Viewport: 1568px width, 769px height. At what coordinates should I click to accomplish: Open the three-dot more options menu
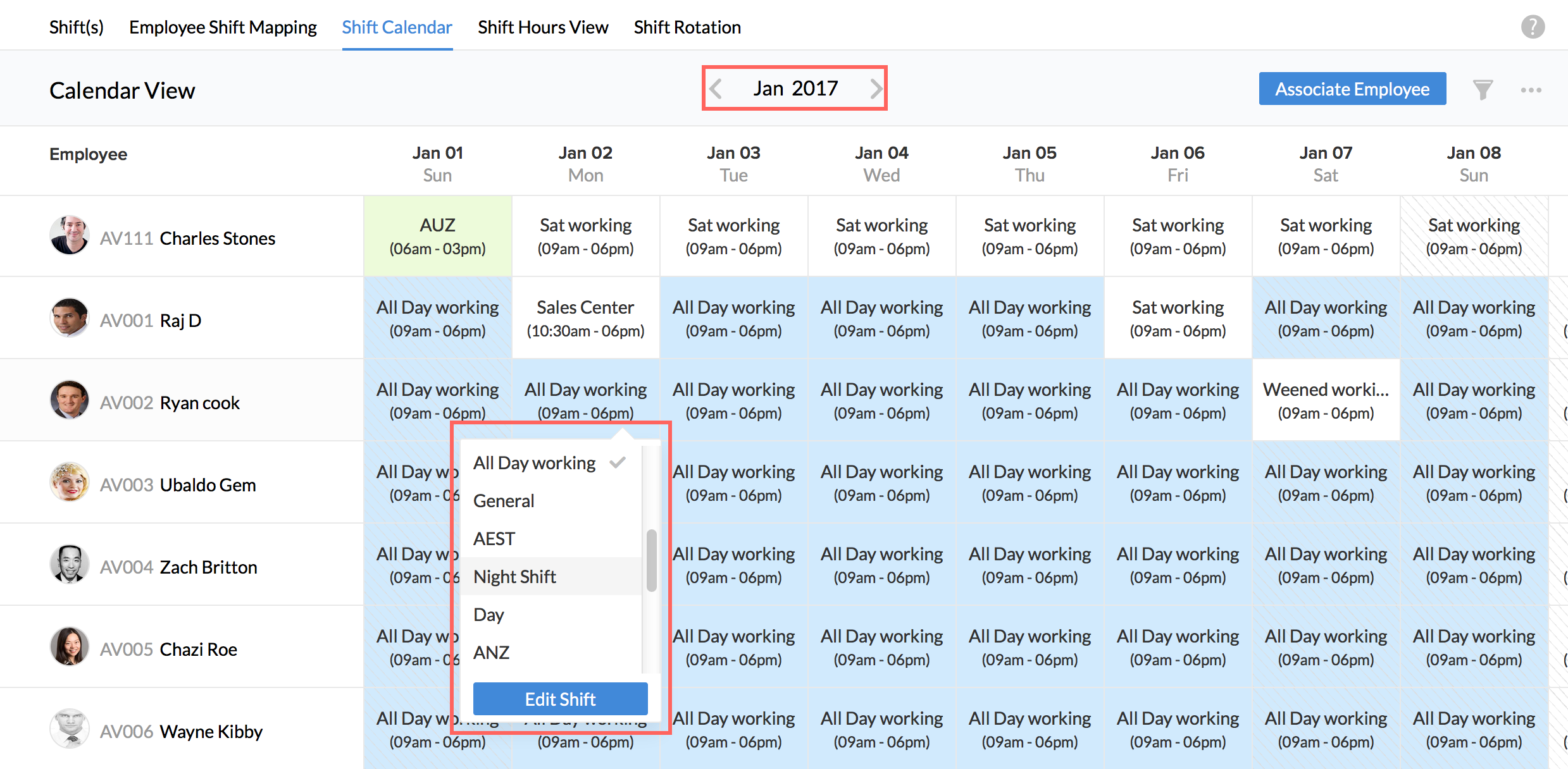[x=1531, y=90]
